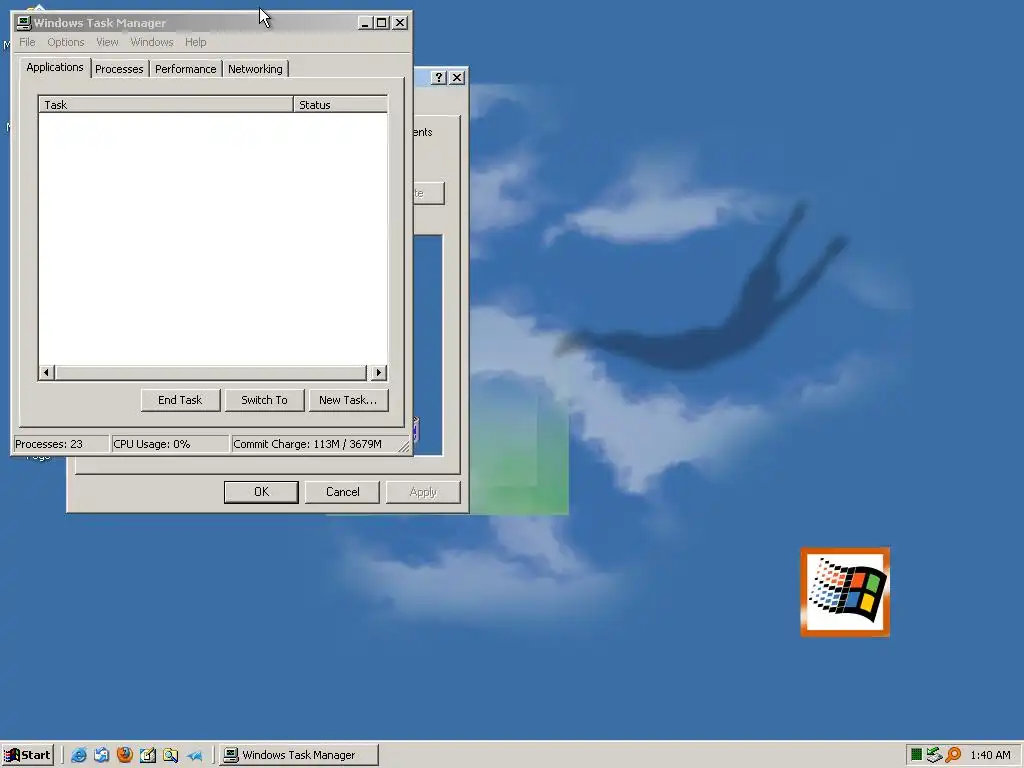
Task: Click the CPU Usage: 0% status bar entry
Action: pyautogui.click(x=170, y=444)
